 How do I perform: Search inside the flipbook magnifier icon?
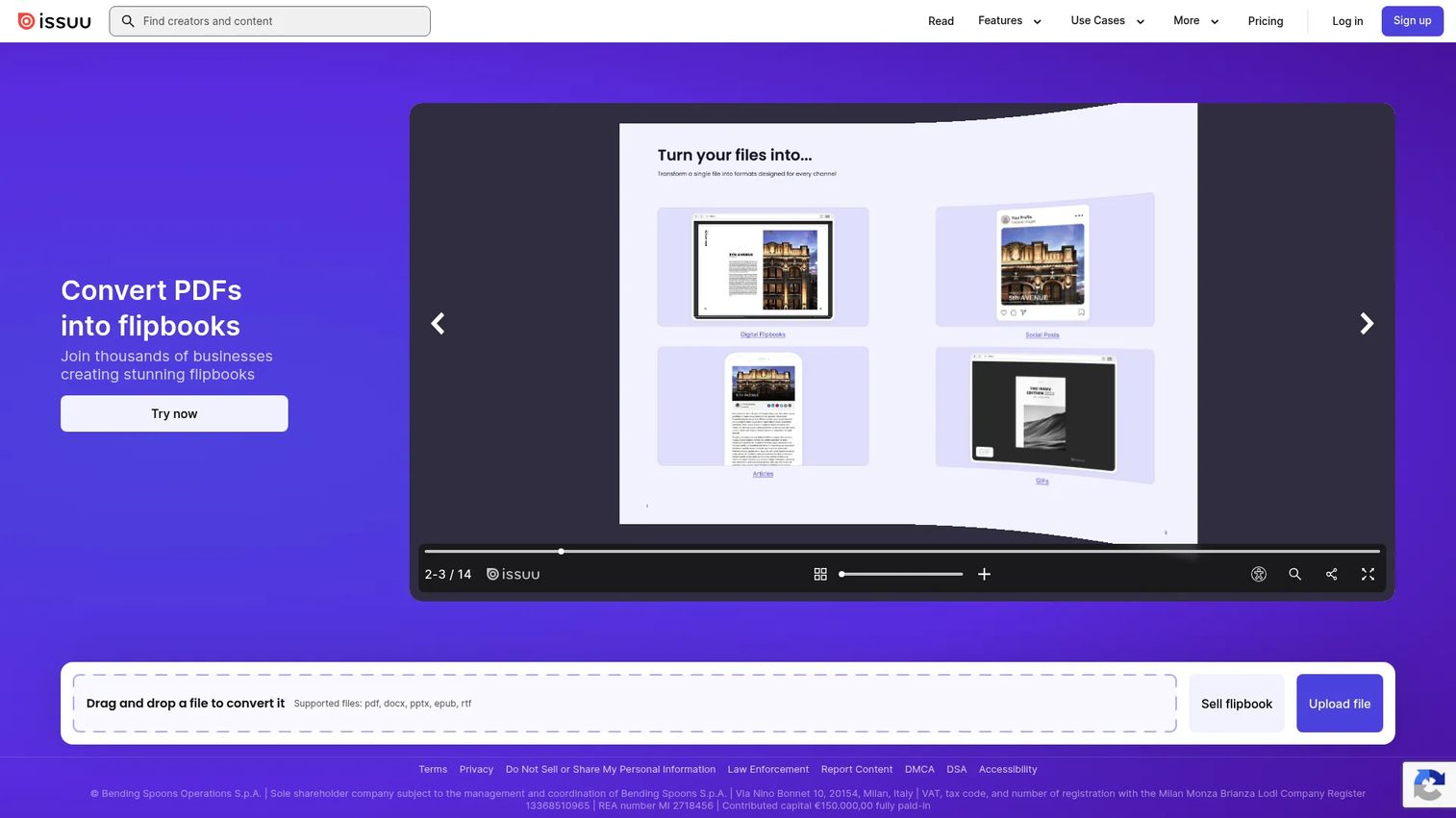click(1295, 574)
